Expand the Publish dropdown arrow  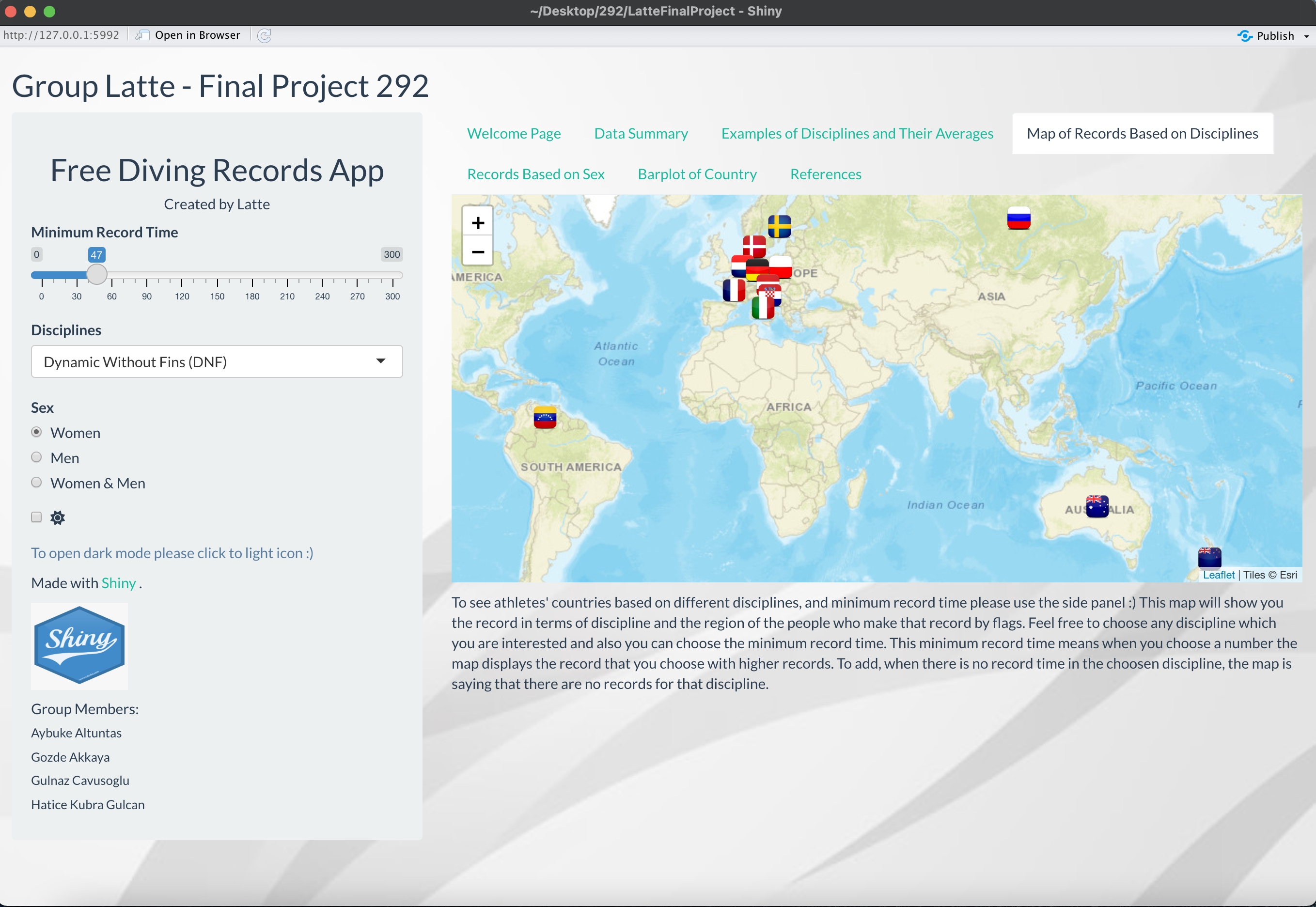[x=1306, y=36]
